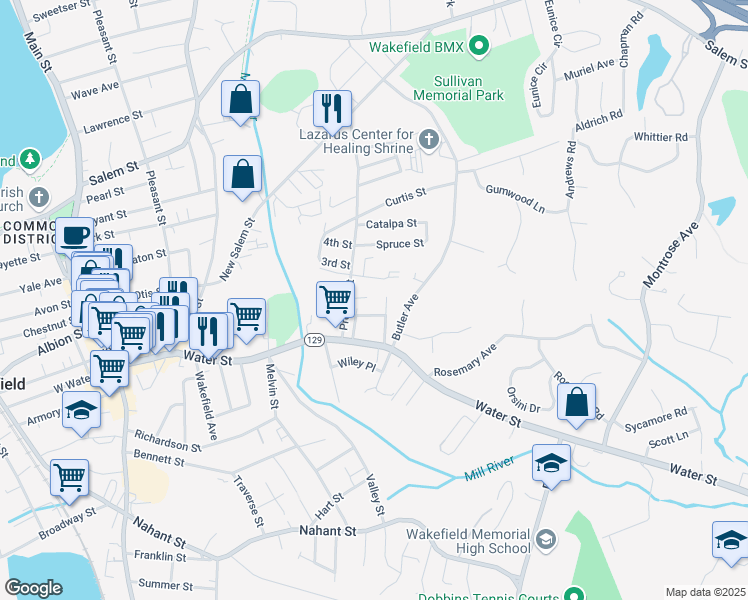Click the Melvin St label
748x600 pixels.
click(272, 386)
